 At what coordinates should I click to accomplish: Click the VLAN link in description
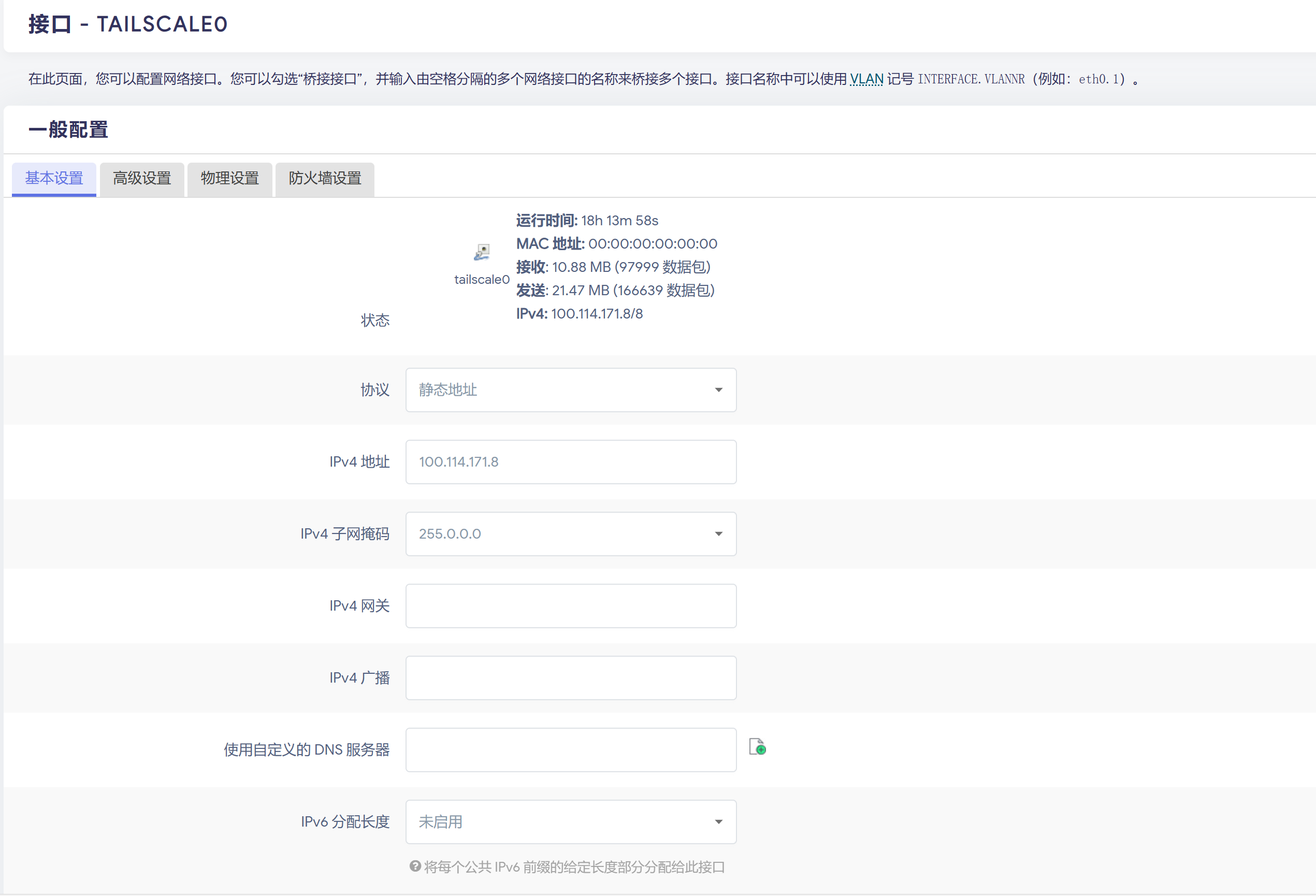tap(866, 79)
